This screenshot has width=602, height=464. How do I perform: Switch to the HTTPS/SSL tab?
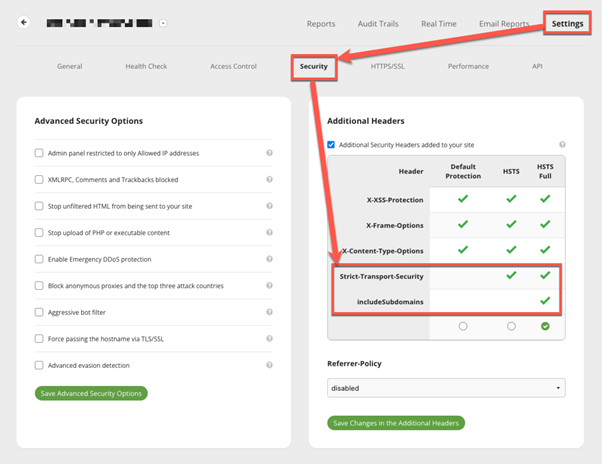coord(387,66)
